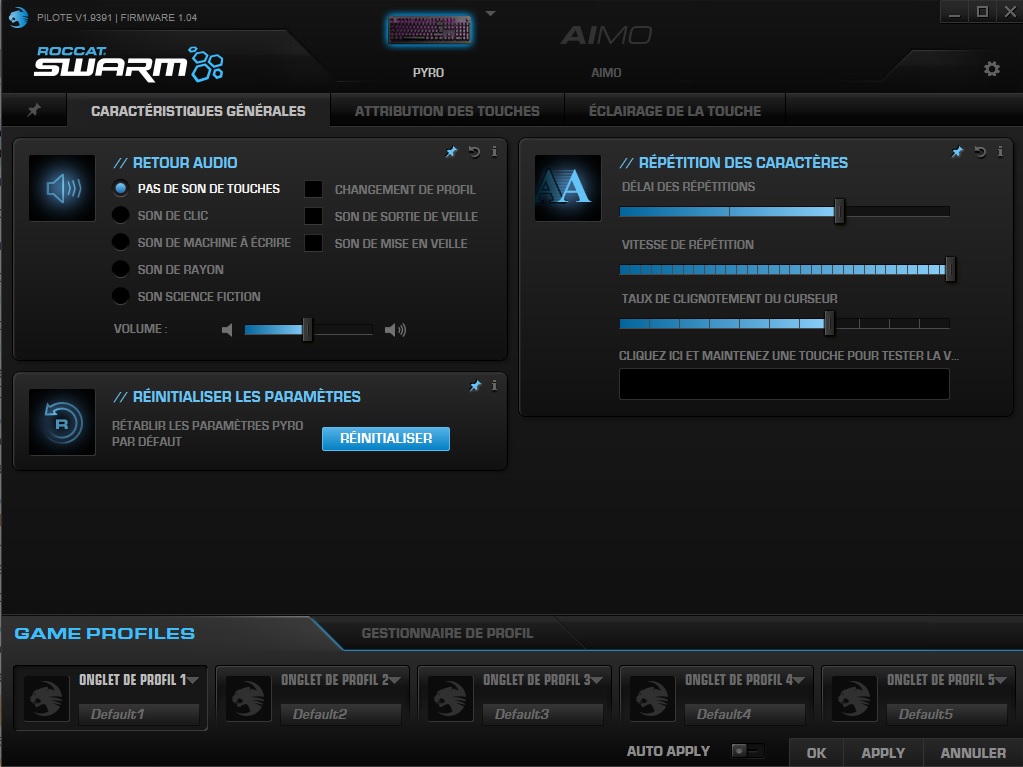Switch to the Attribution des Touches tab
The width and height of the screenshot is (1023, 767).
(x=445, y=111)
